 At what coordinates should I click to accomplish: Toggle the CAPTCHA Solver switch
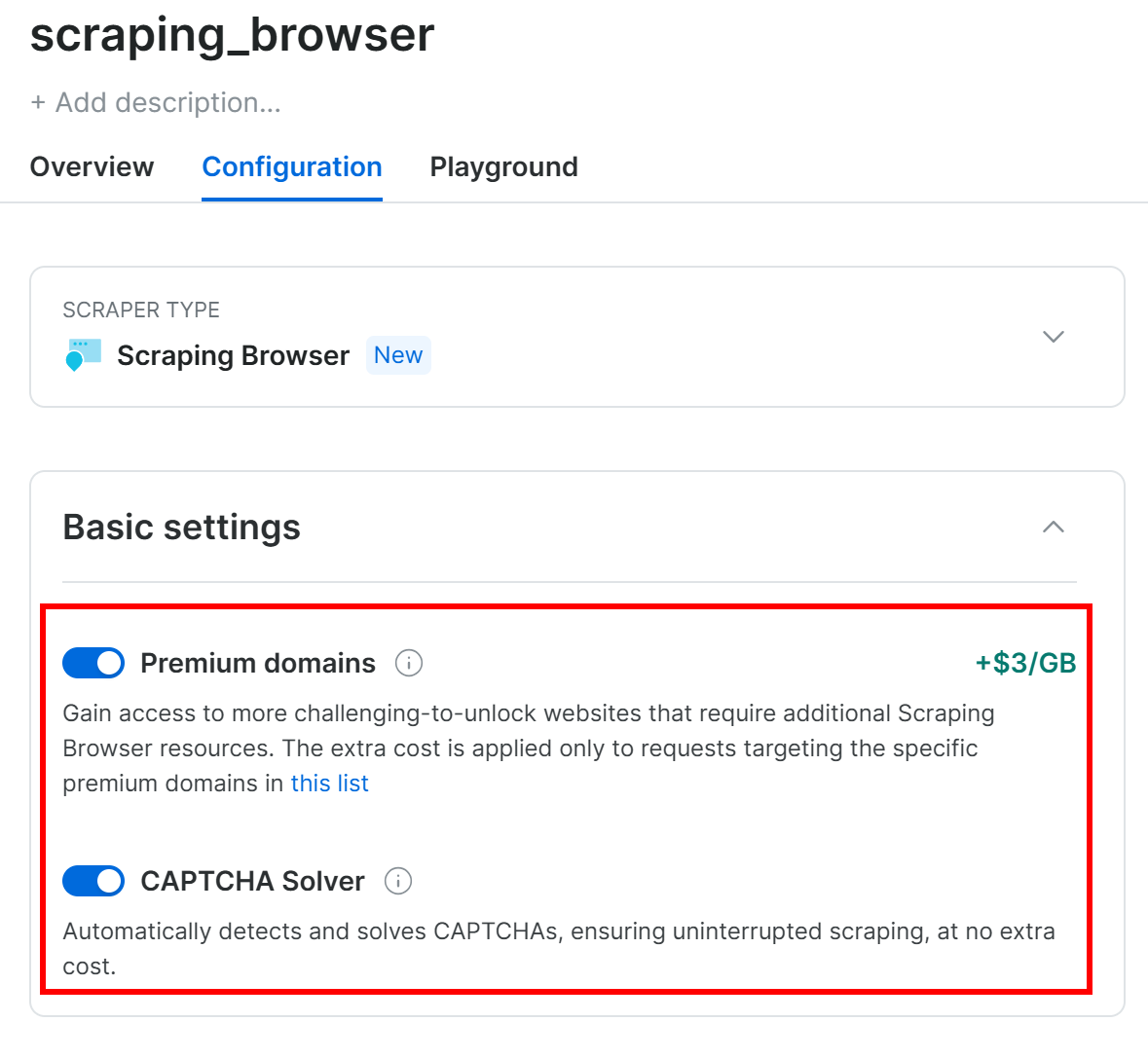[x=93, y=881]
